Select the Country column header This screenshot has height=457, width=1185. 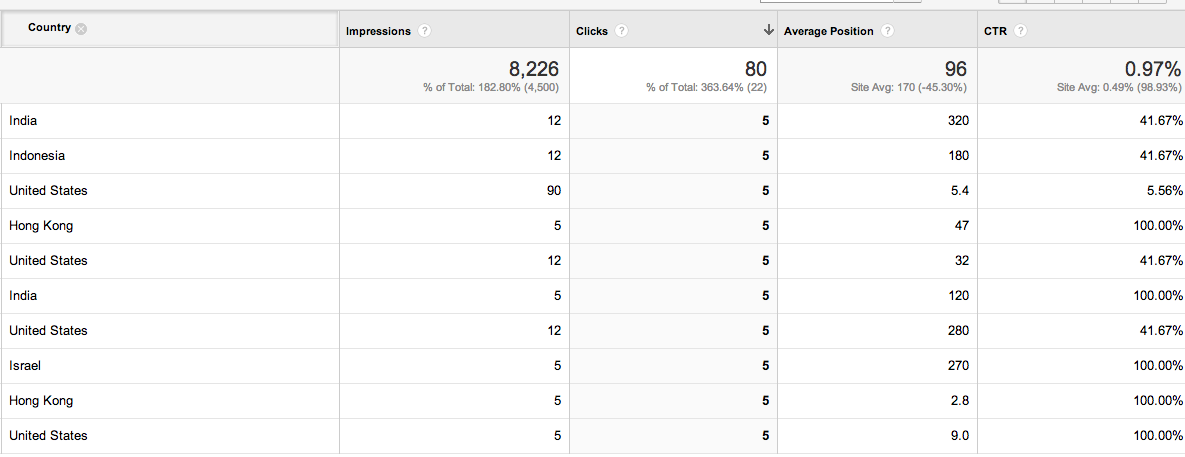tap(49, 28)
